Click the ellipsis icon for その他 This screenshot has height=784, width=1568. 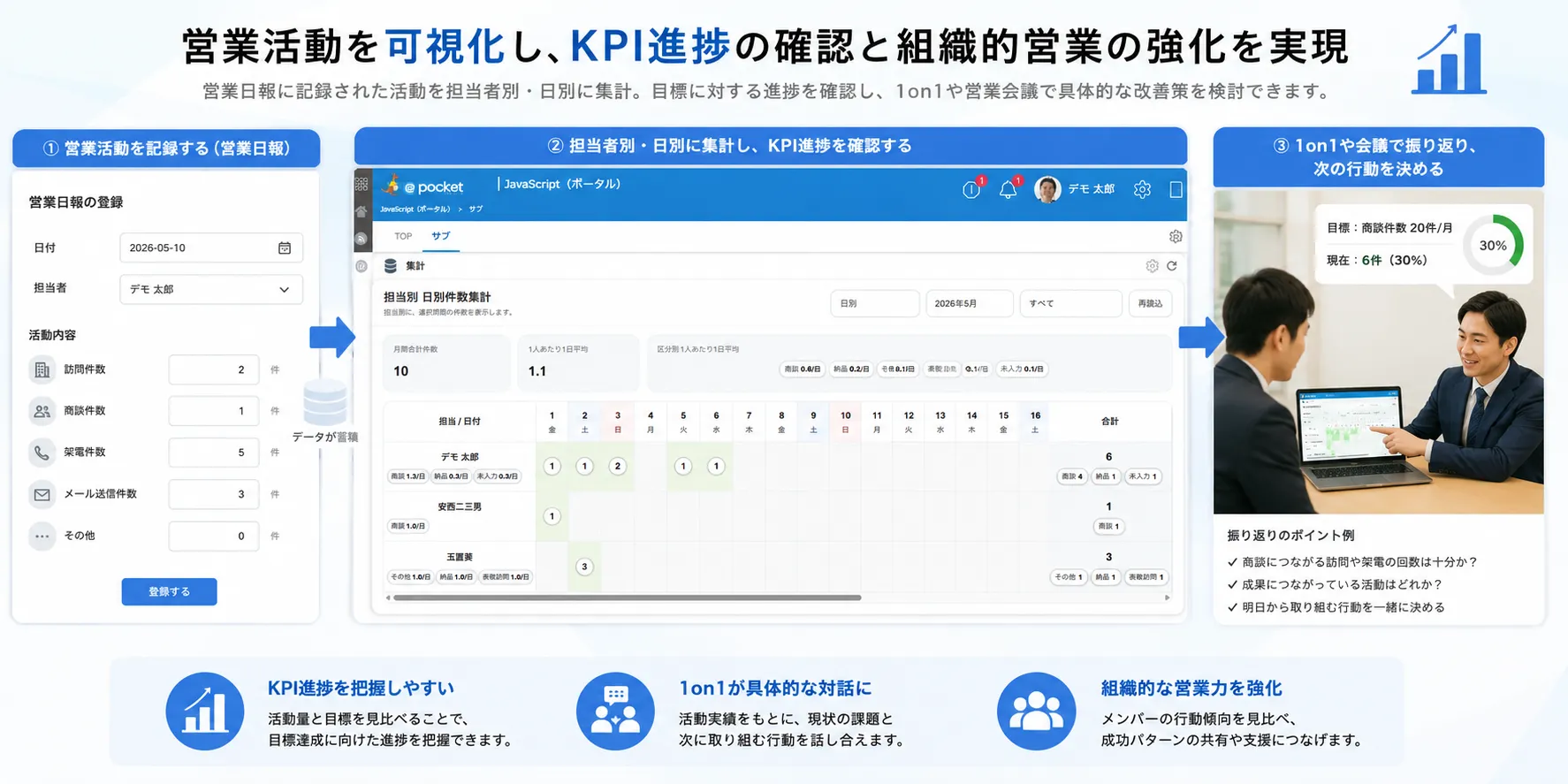[42, 536]
